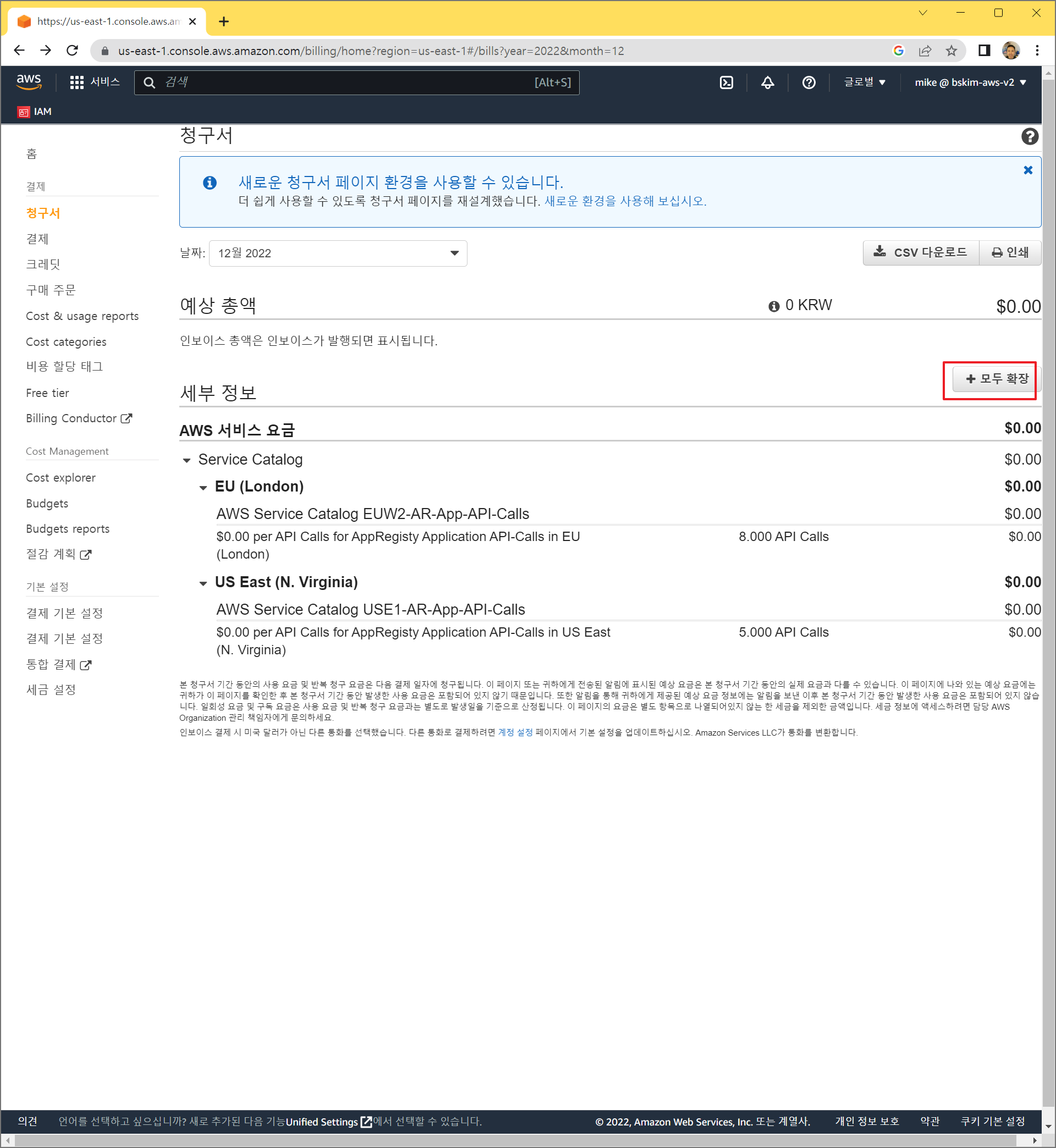Open the 서비스 services grid menu

(x=94, y=82)
